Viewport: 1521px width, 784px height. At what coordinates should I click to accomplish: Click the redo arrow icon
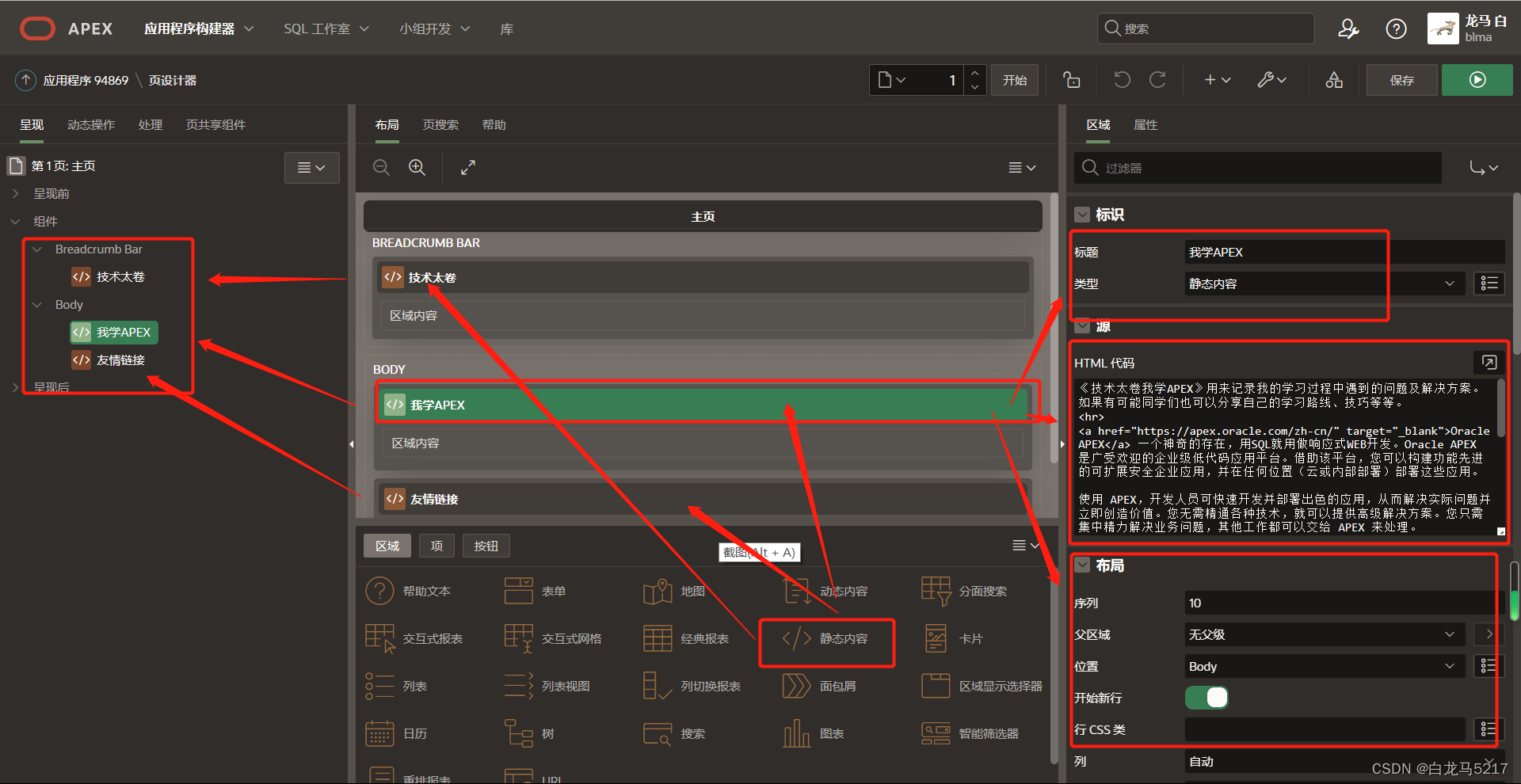click(x=1157, y=80)
